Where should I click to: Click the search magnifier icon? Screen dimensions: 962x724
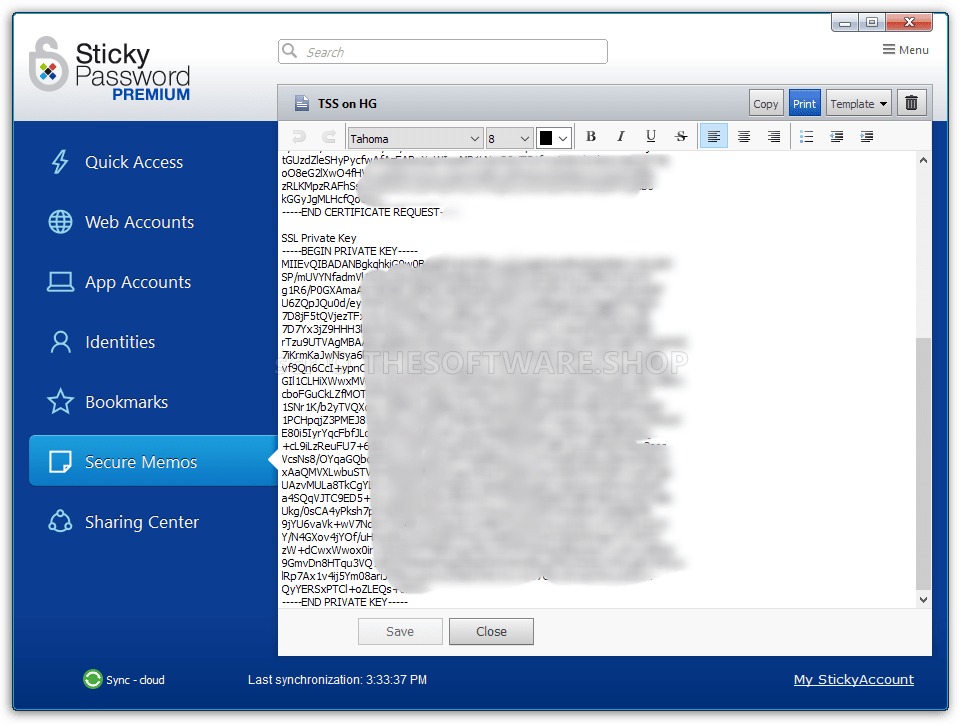290,51
